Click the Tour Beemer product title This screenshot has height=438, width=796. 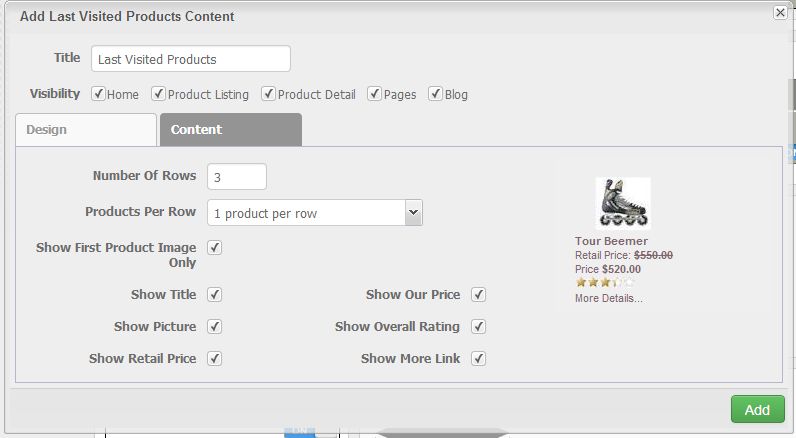click(611, 241)
